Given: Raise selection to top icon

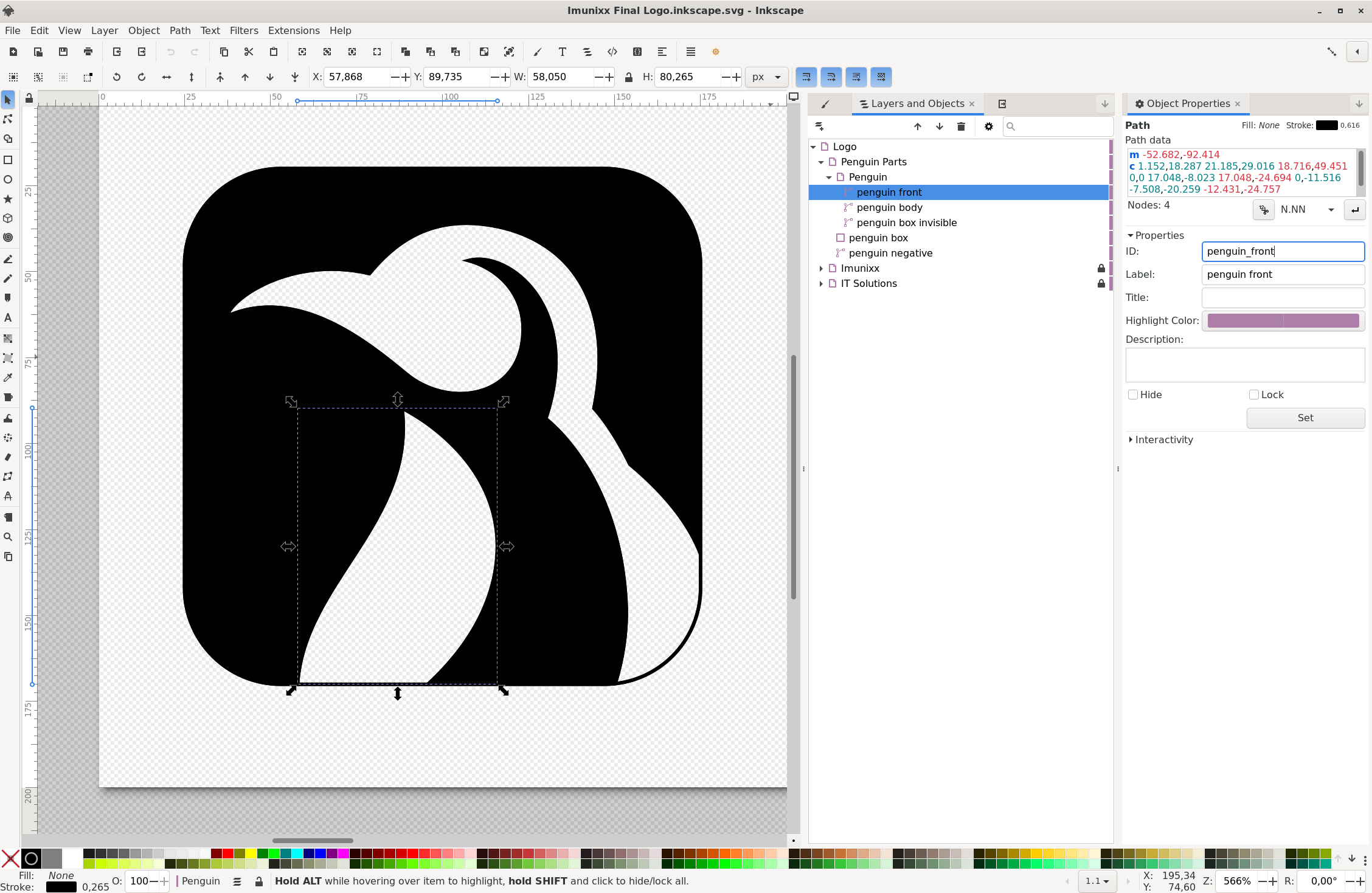Looking at the screenshot, I should pyautogui.click(x=220, y=77).
